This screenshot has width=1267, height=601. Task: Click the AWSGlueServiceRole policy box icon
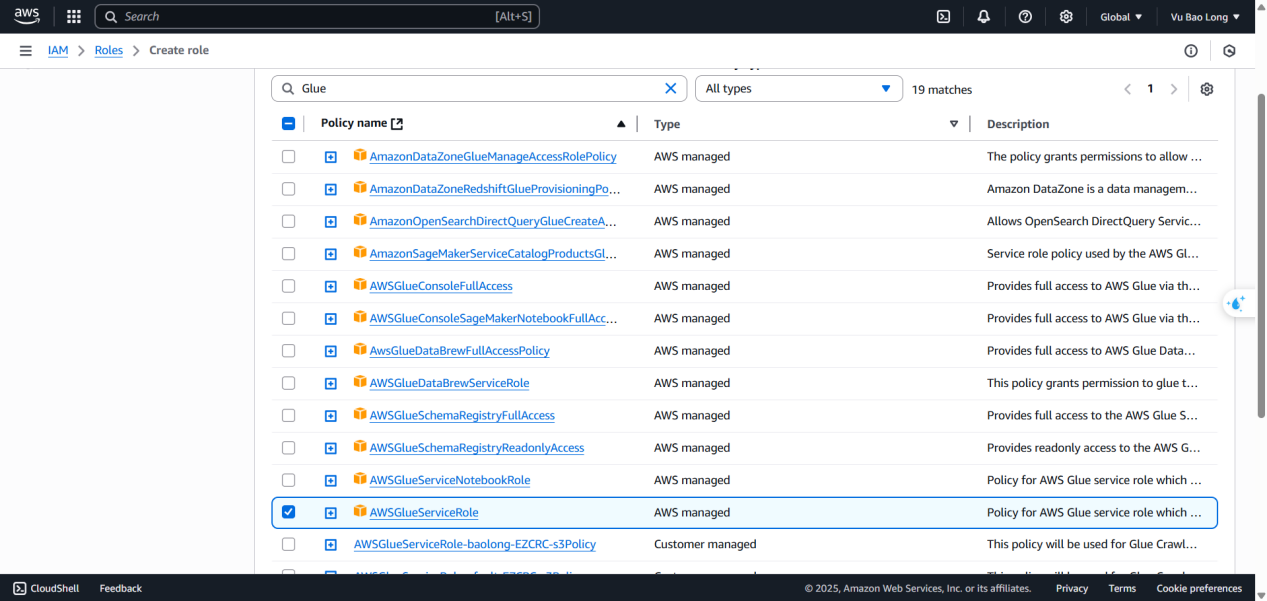tap(360, 511)
